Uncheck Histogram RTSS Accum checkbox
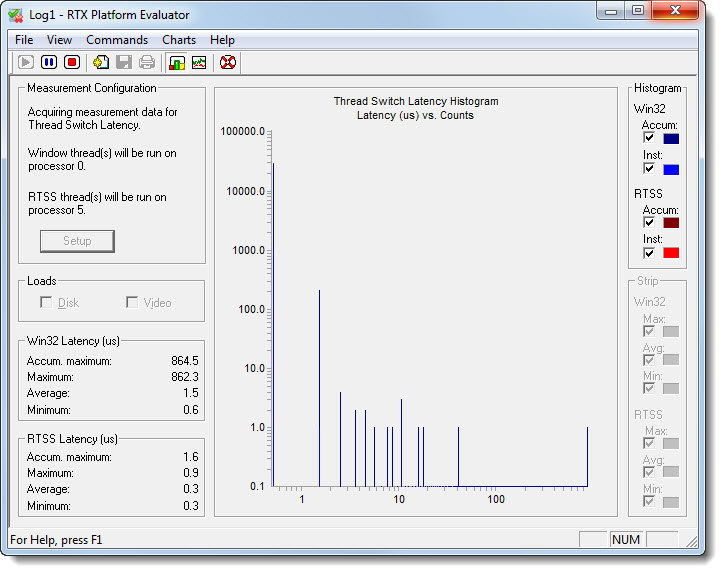The height and width of the screenshot is (574, 724). [649, 223]
